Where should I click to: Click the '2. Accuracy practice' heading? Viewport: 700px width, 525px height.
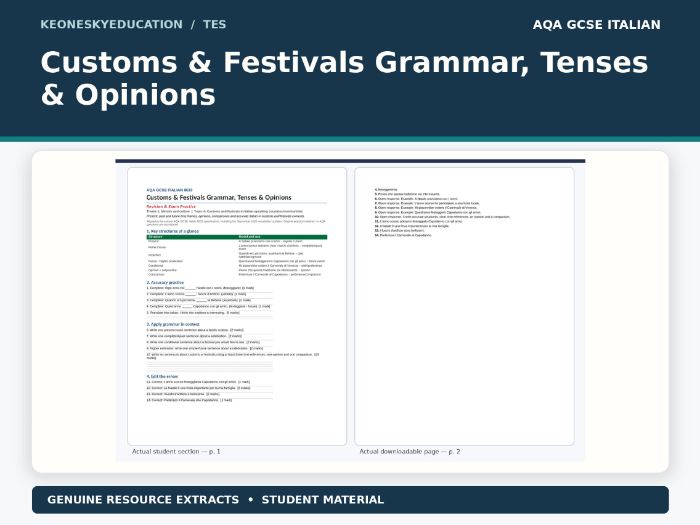point(165,283)
